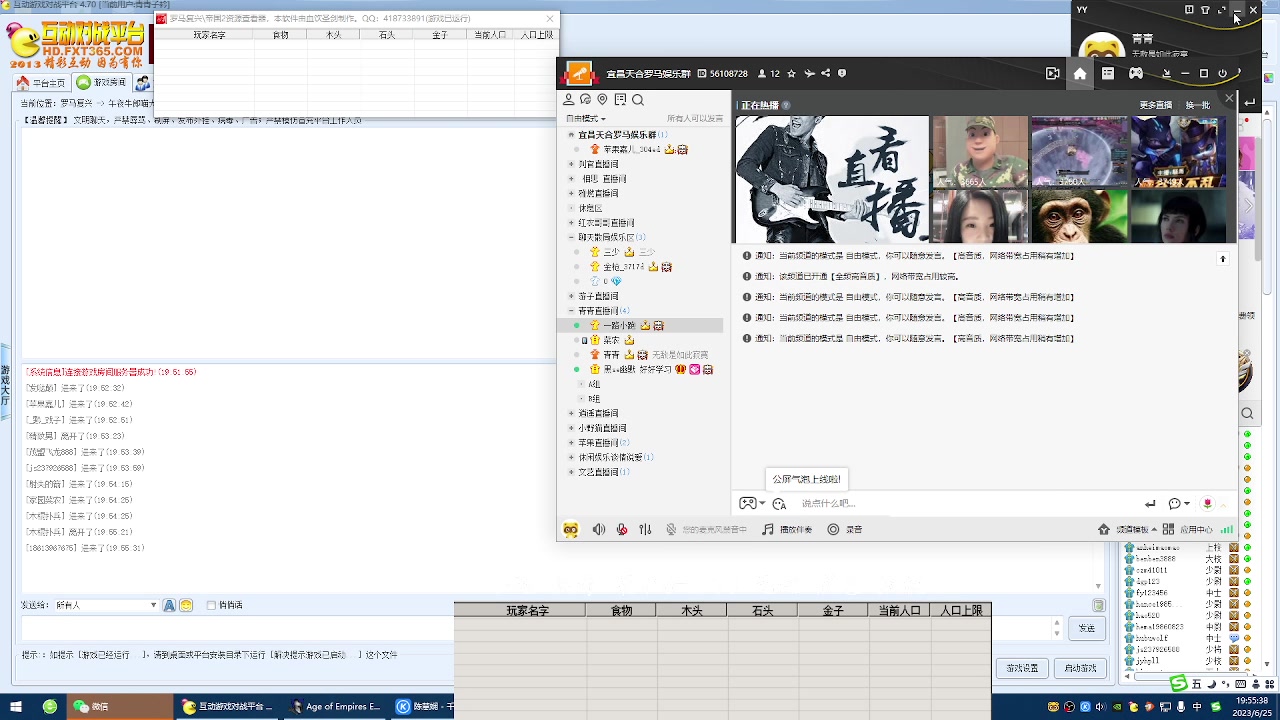
Task: Open the member list person icon
Action: click(569, 100)
